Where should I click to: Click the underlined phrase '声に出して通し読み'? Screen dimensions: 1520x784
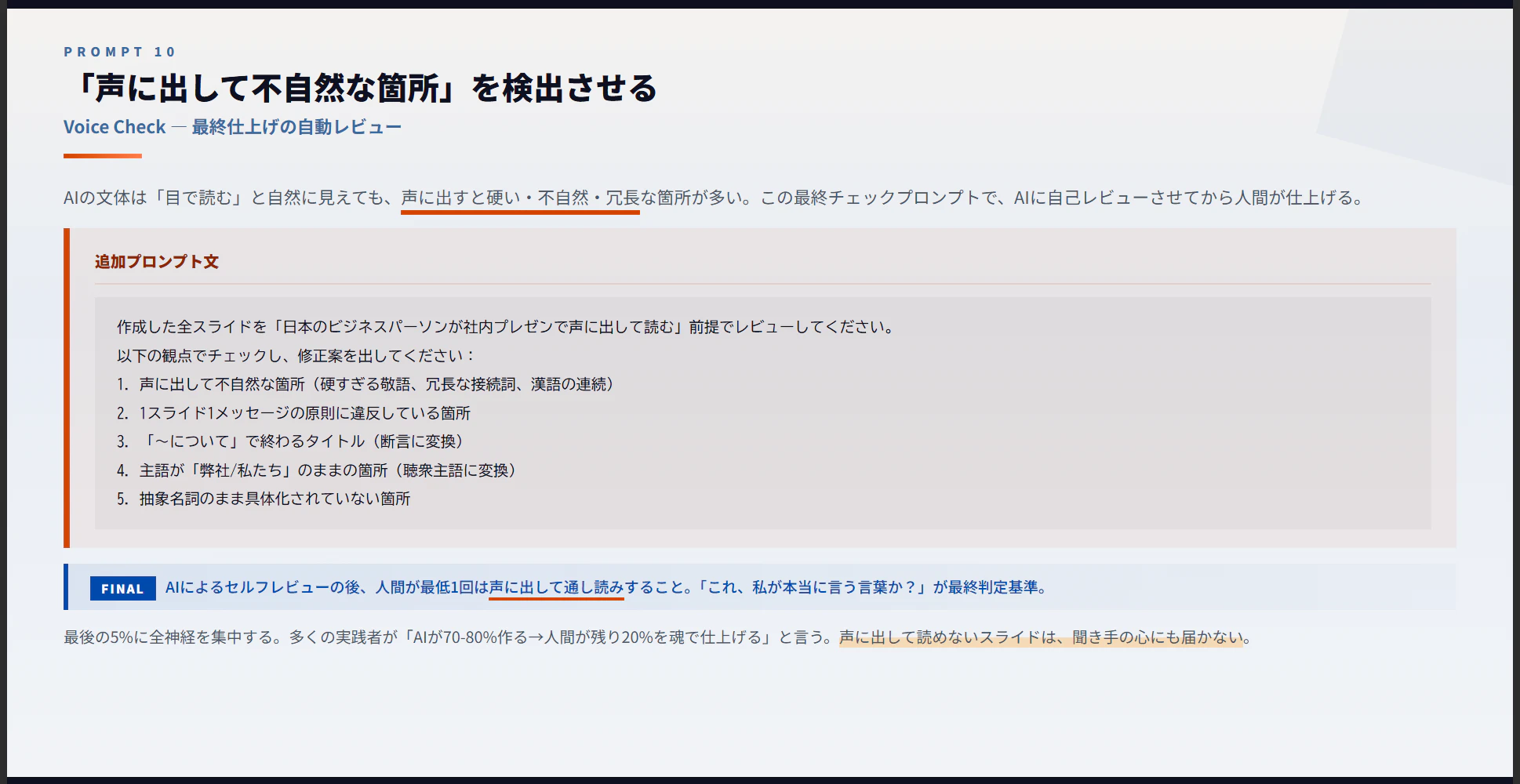pos(556,587)
